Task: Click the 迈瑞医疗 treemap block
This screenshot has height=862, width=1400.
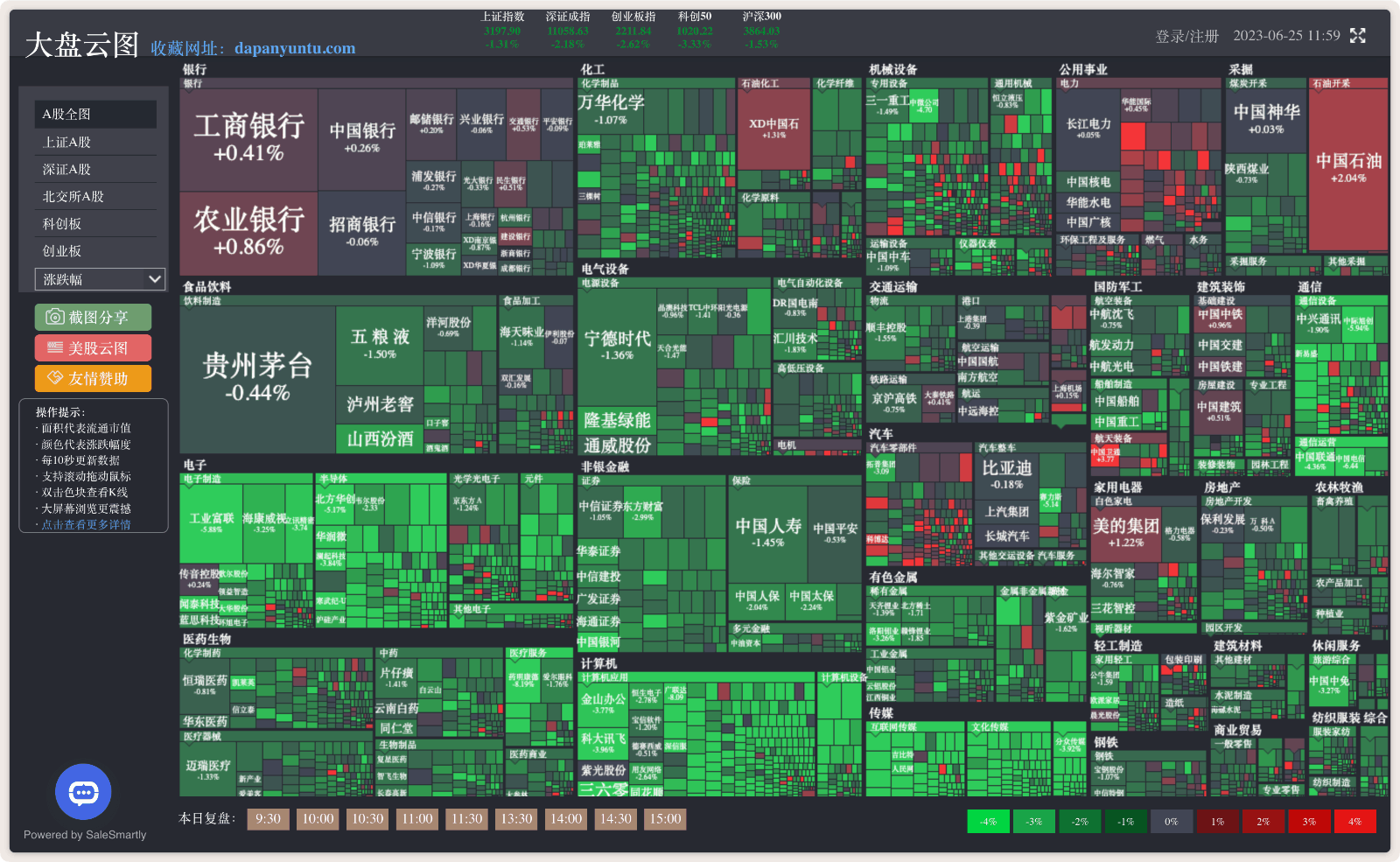Action: pos(207,769)
